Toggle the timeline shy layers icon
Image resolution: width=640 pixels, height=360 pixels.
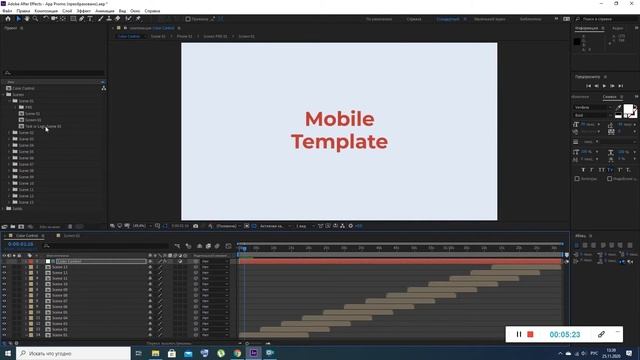[200, 246]
